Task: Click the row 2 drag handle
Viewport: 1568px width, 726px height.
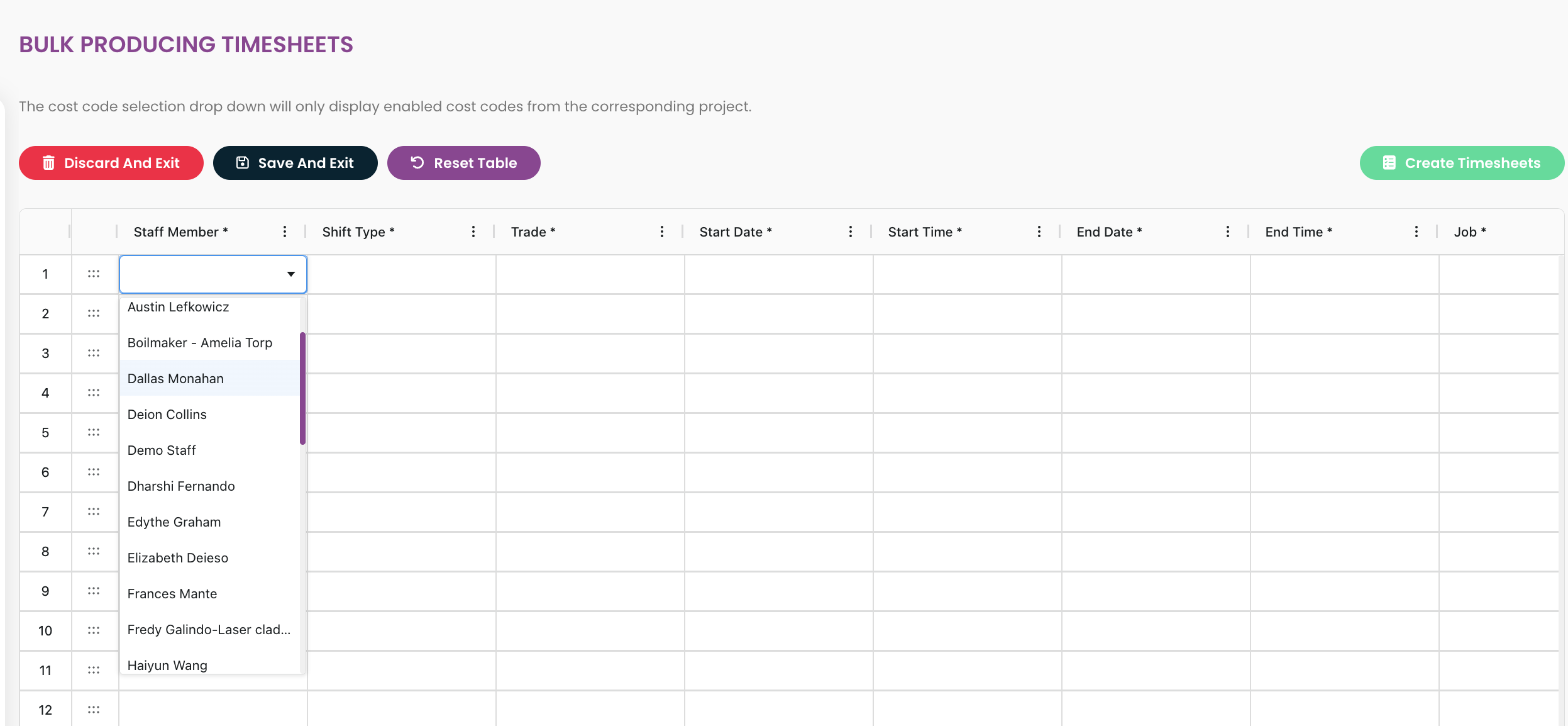Action: coord(94,313)
